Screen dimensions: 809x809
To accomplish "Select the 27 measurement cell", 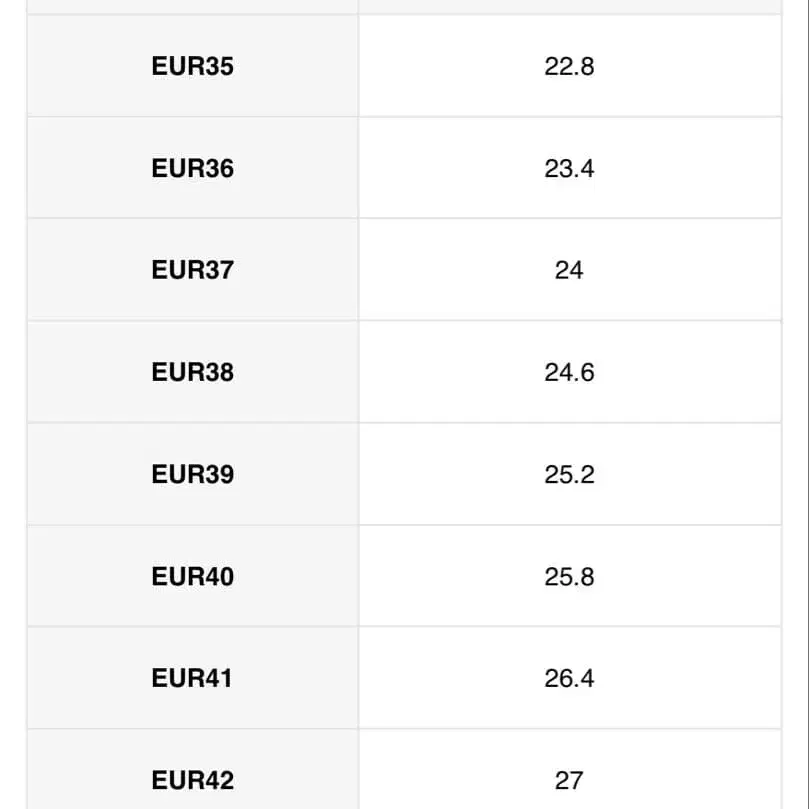I will click(569, 779).
